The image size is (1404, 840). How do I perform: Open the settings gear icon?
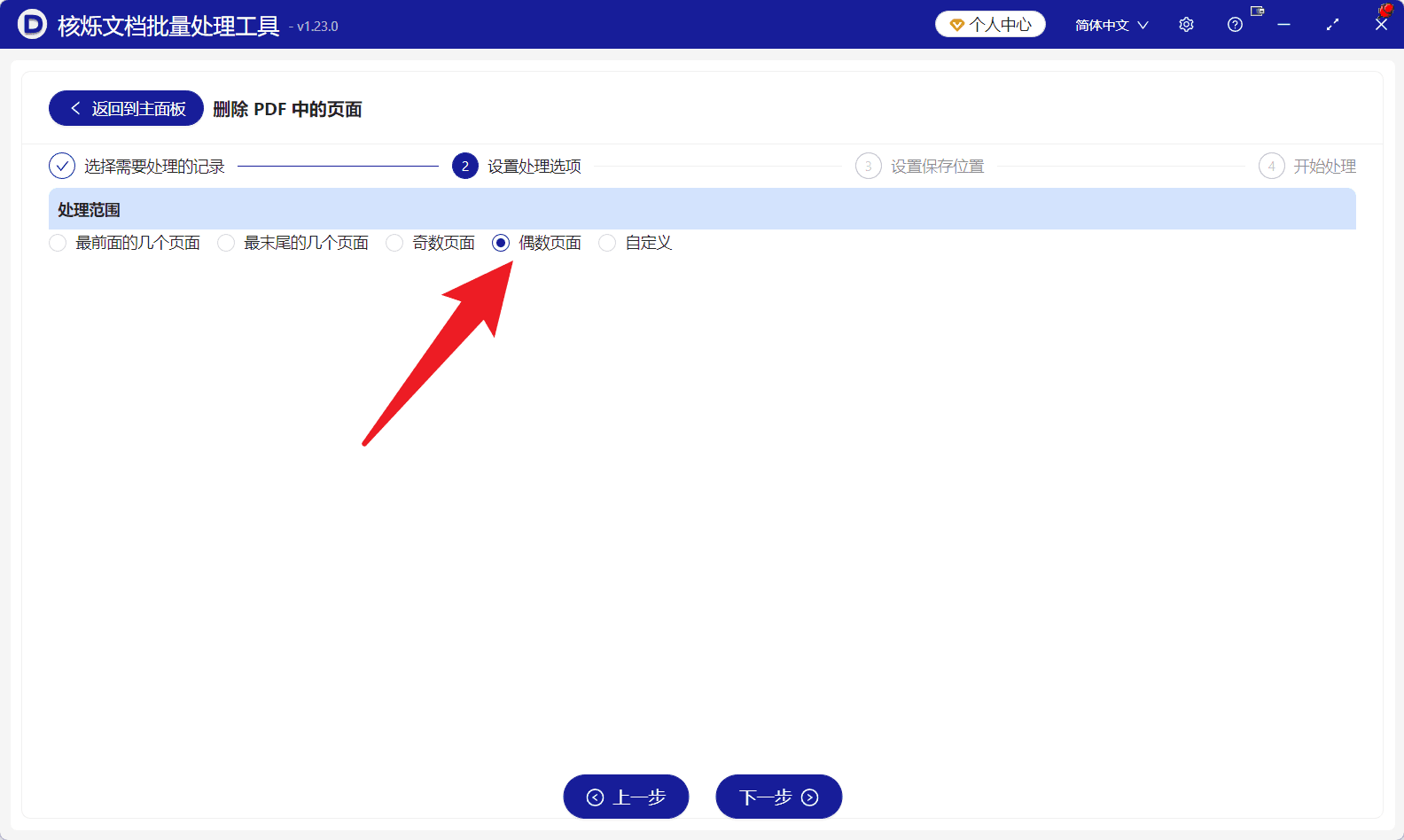pos(1186,25)
